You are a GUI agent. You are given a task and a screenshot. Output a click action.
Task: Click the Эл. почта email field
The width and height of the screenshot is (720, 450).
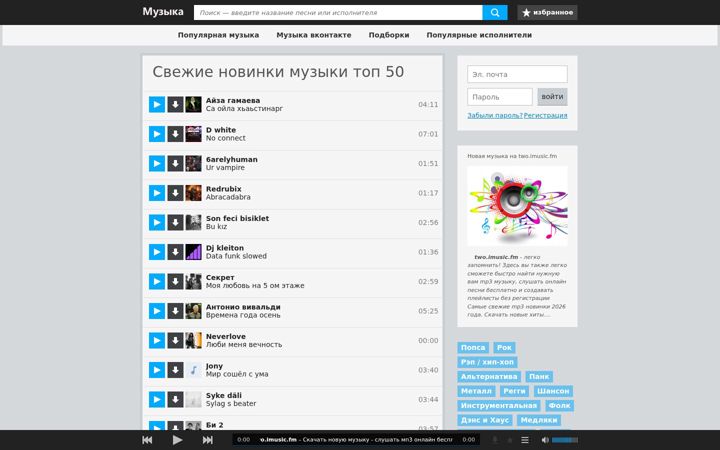[x=517, y=74]
